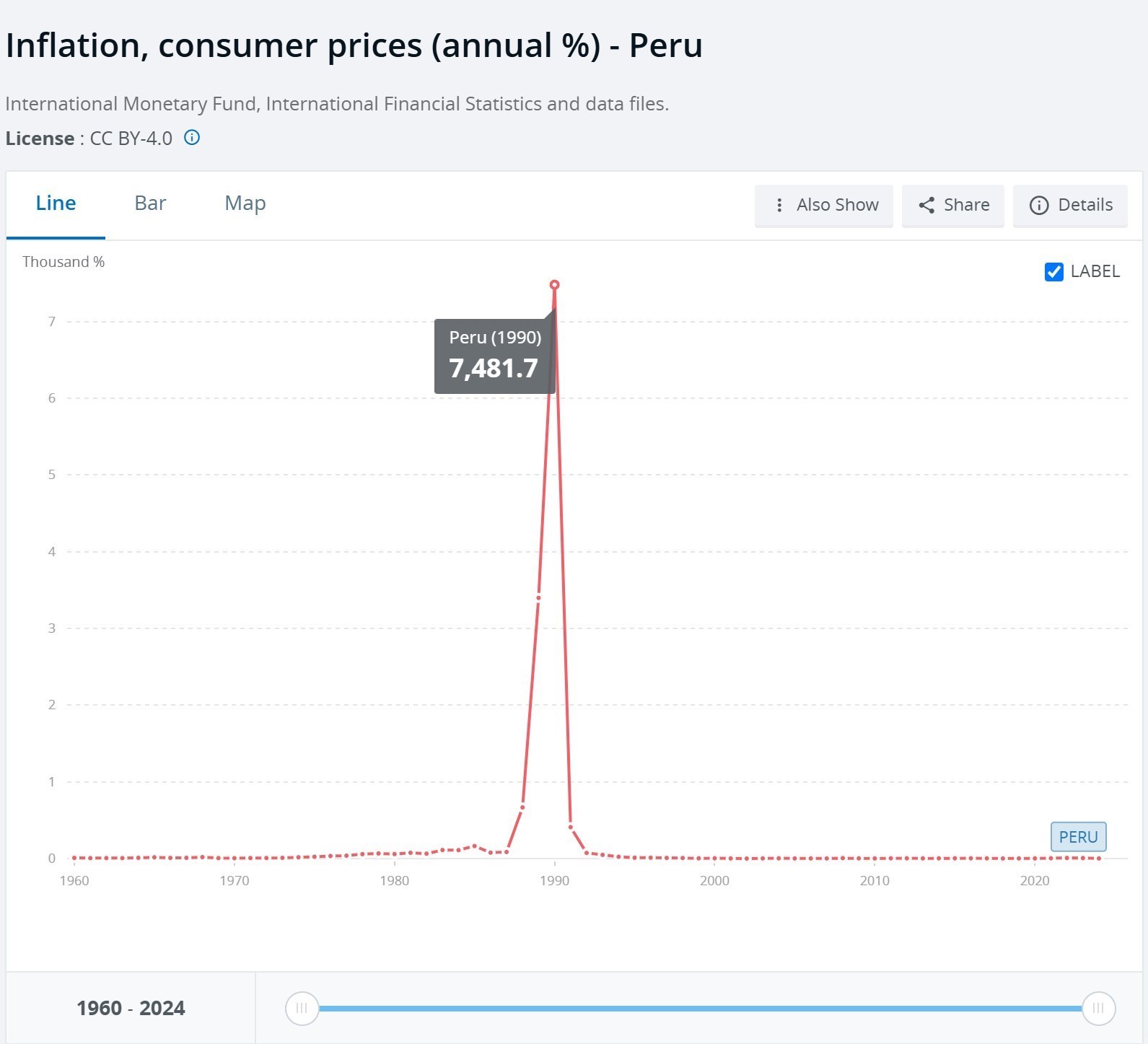Click the Peru (1990) tooltip box
The width and height of the screenshot is (1148, 1044).
click(494, 356)
